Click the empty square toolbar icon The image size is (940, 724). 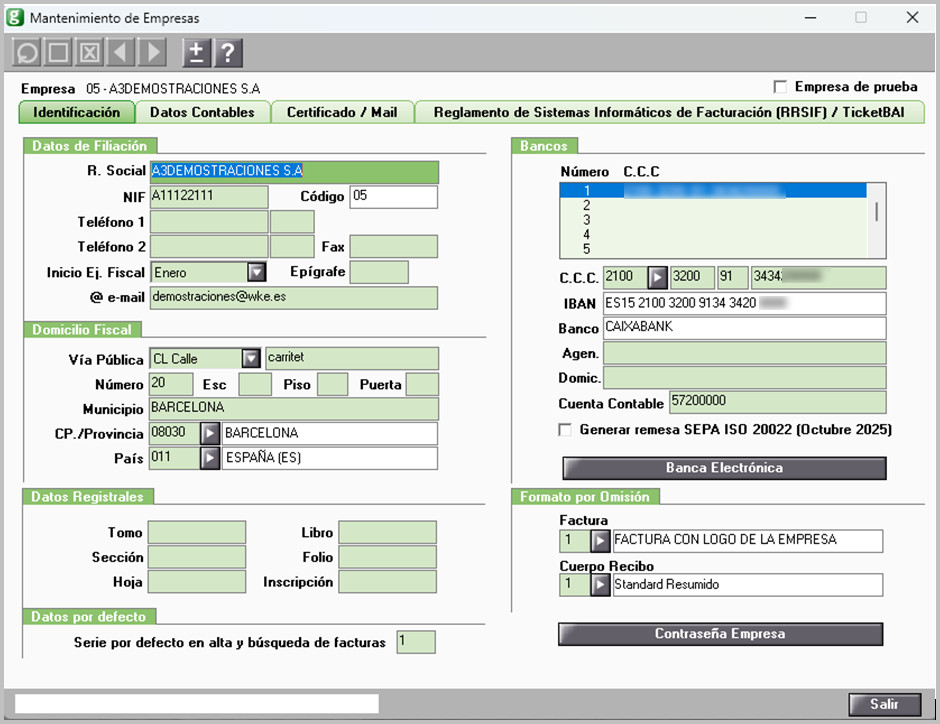58,53
